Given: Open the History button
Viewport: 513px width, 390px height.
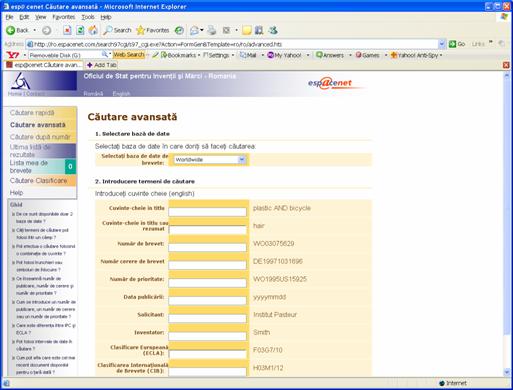Looking at the screenshot, I should point(179,30).
